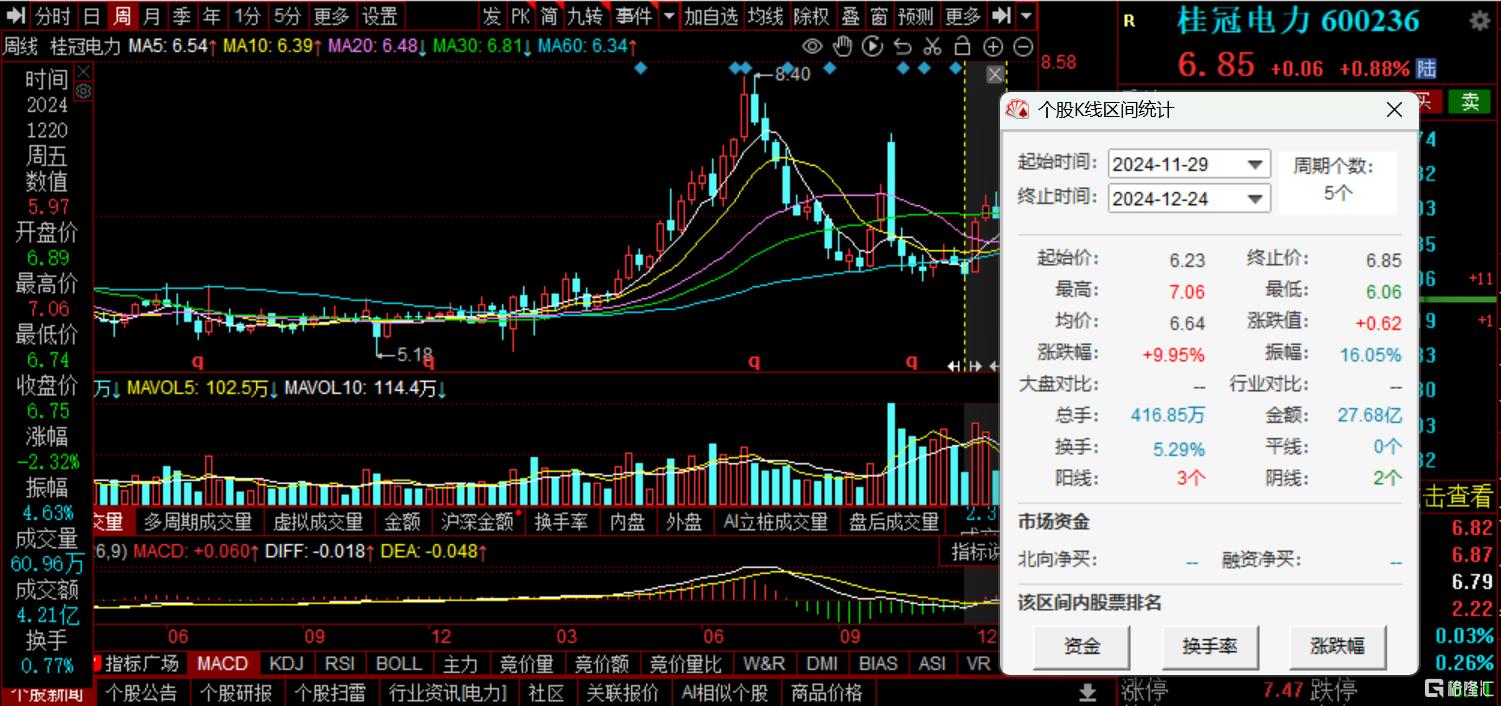Select the AI立桩成交量 tab

pos(776,521)
